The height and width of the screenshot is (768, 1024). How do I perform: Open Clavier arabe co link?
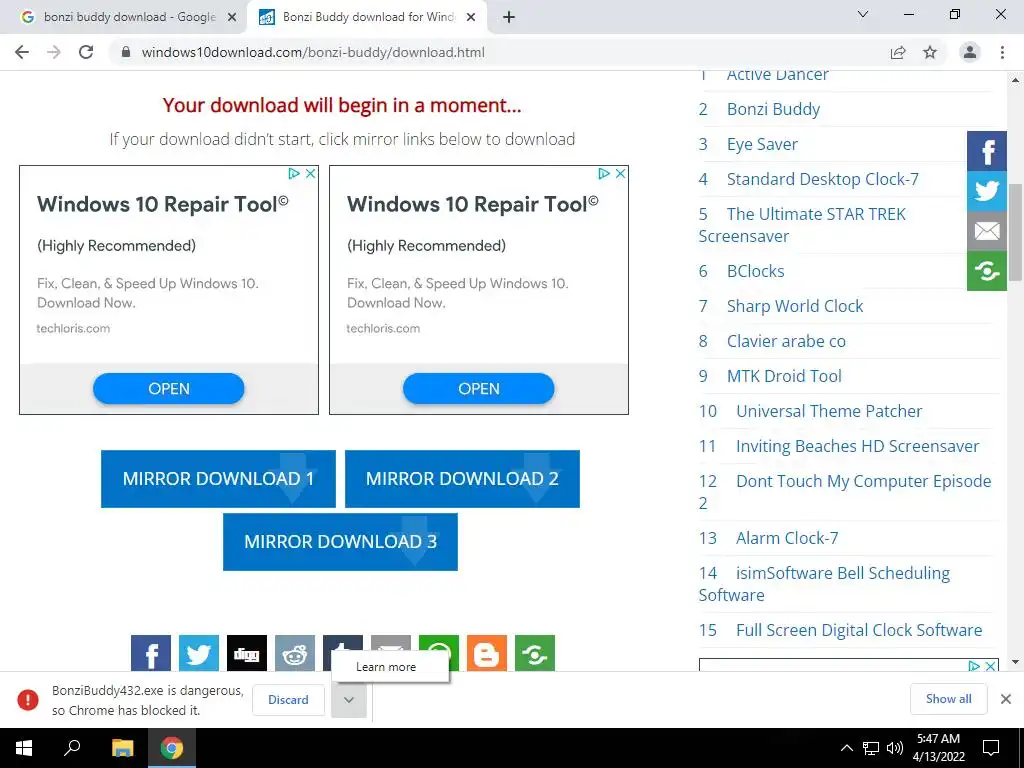786,341
